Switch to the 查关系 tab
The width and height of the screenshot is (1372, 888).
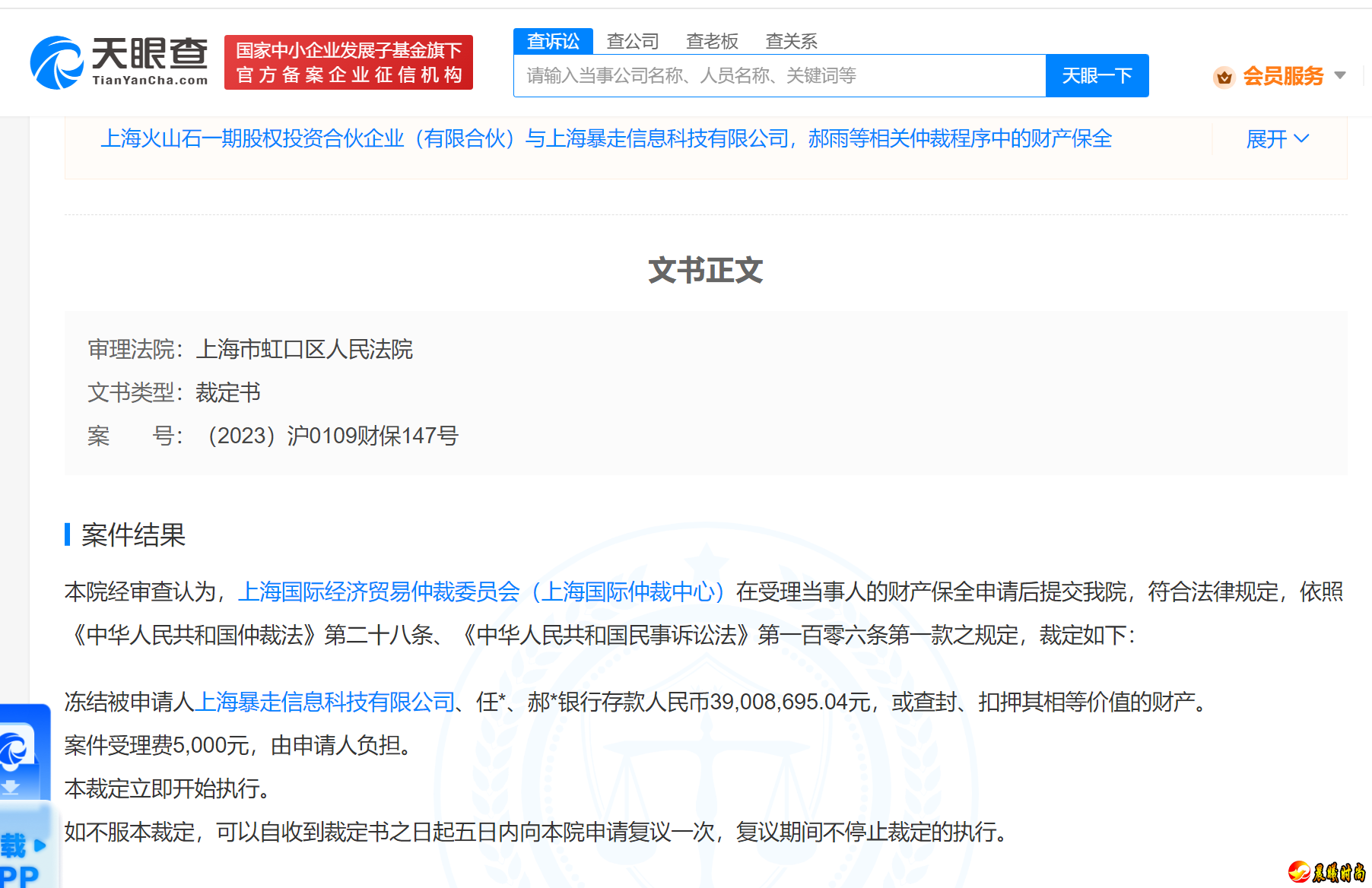pyautogui.click(x=791, y=41)
